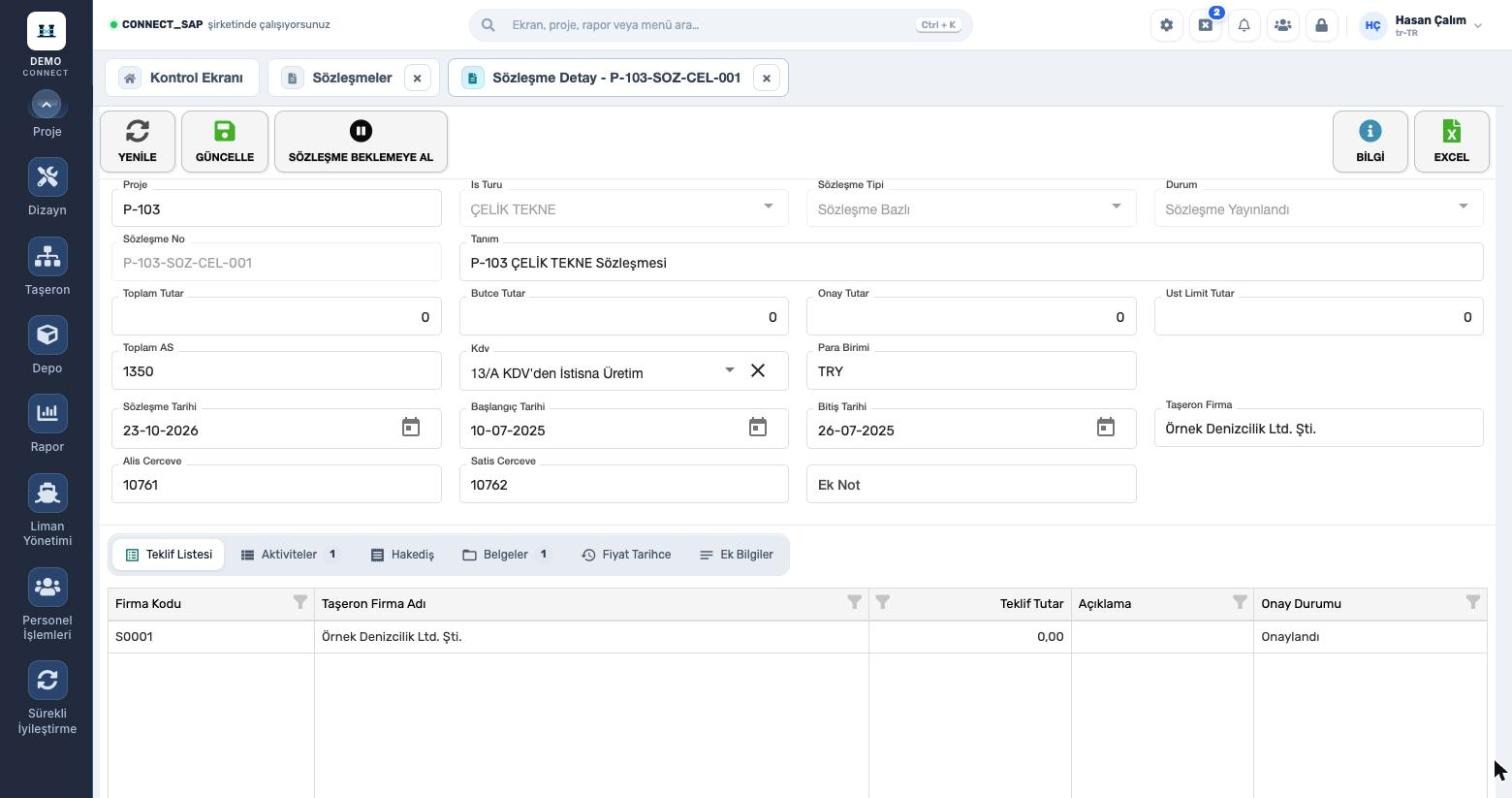Open the Aktiviteler tab
The image size is (1512, 798).
pos(289,554)
